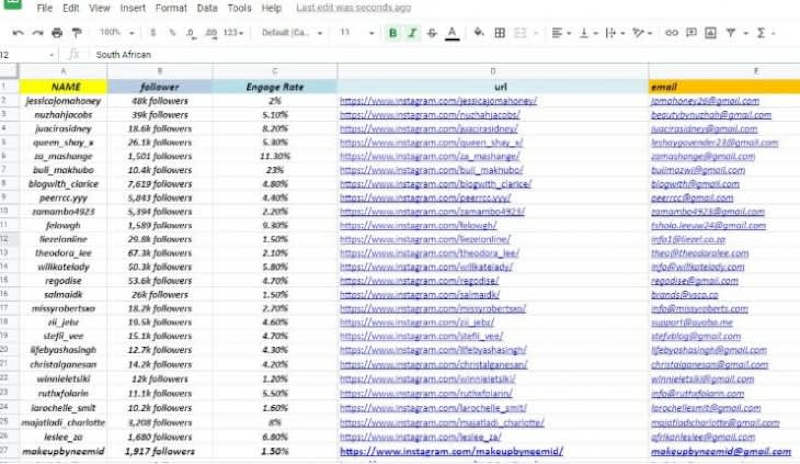Image resolution: width=800 pixels, height=464 pixels.
Task: Open the jessicajomahoney Instagram link
Action: (x=438, y=101)
